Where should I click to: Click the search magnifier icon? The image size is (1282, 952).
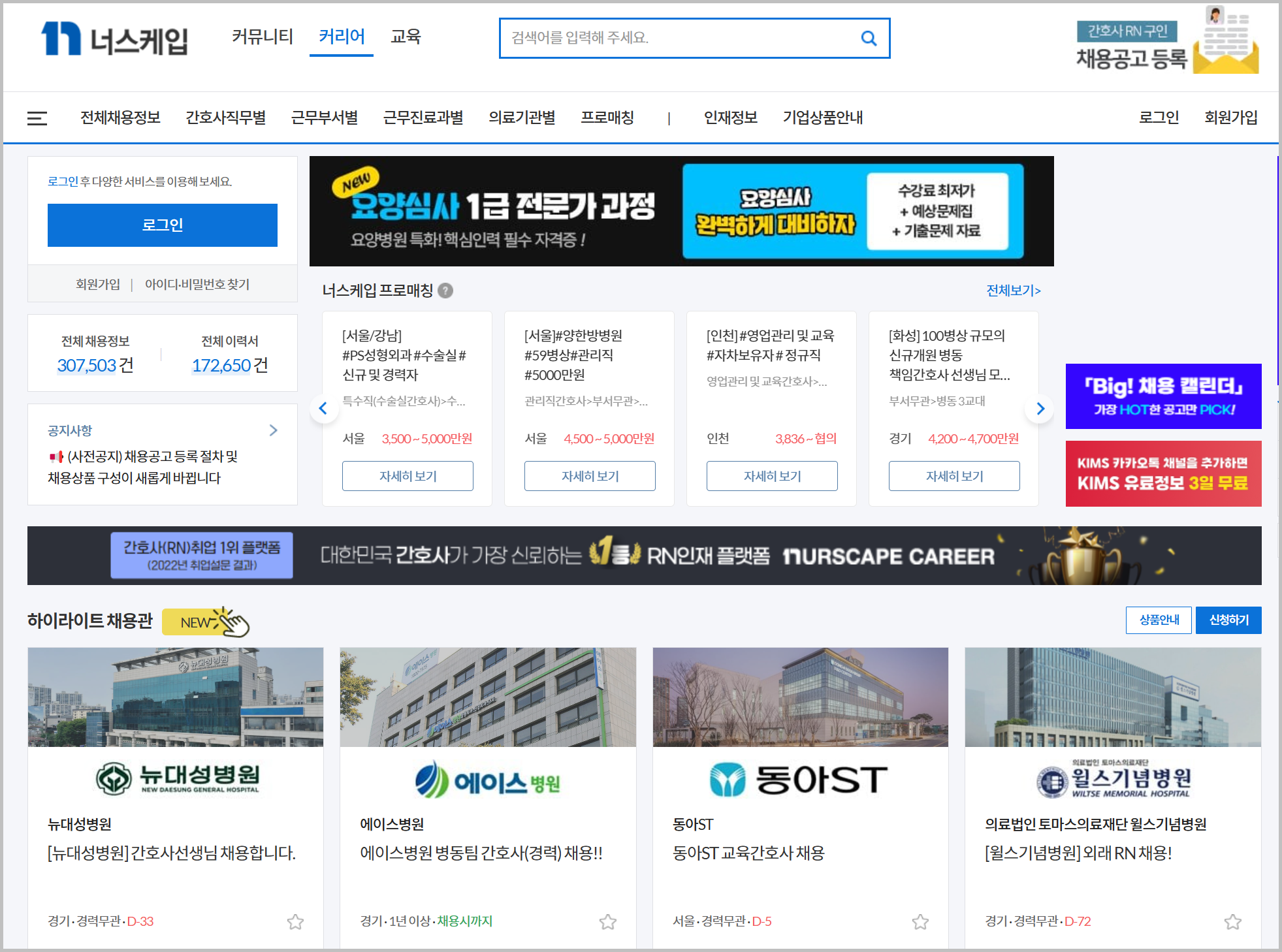pyautogui.click(x=868, y=39)
